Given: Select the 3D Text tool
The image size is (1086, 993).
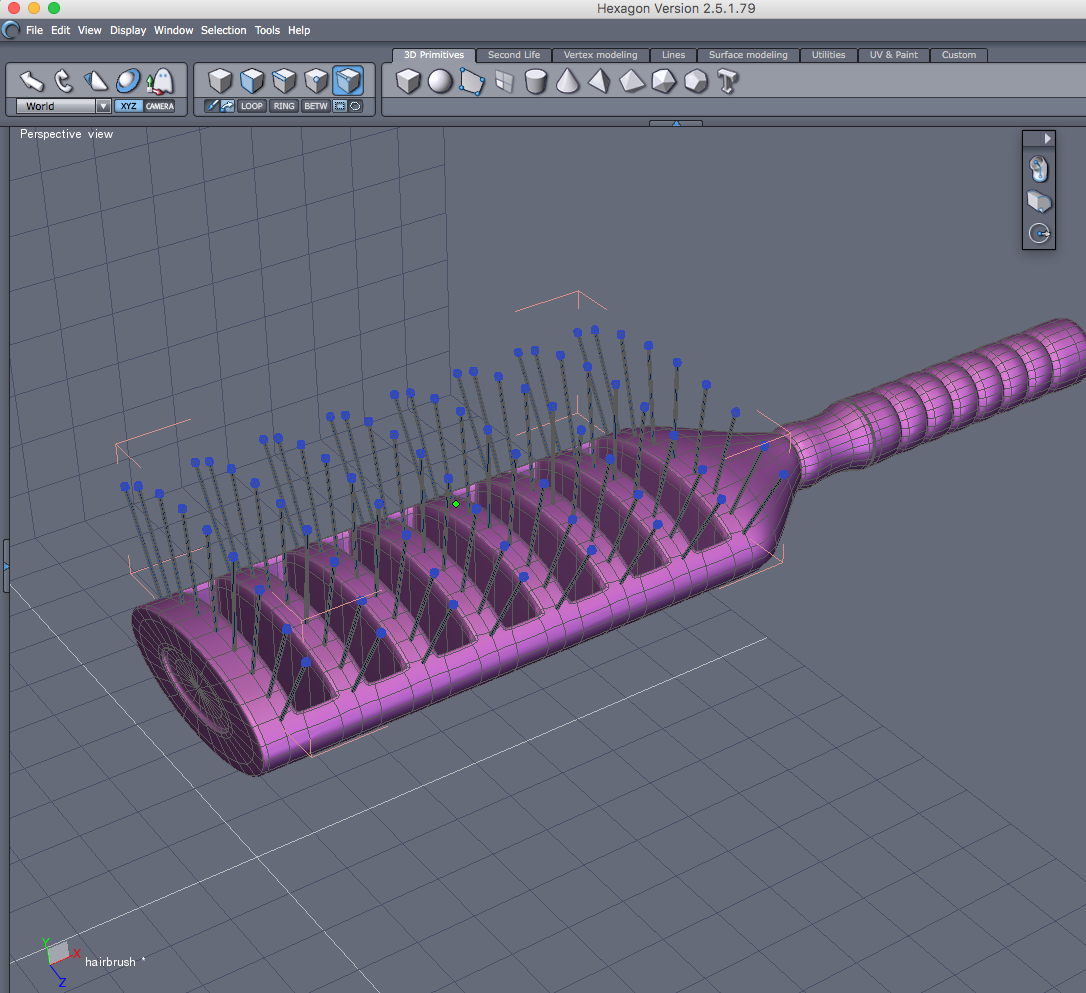Looking at the screenshot, I should point(727,82).
